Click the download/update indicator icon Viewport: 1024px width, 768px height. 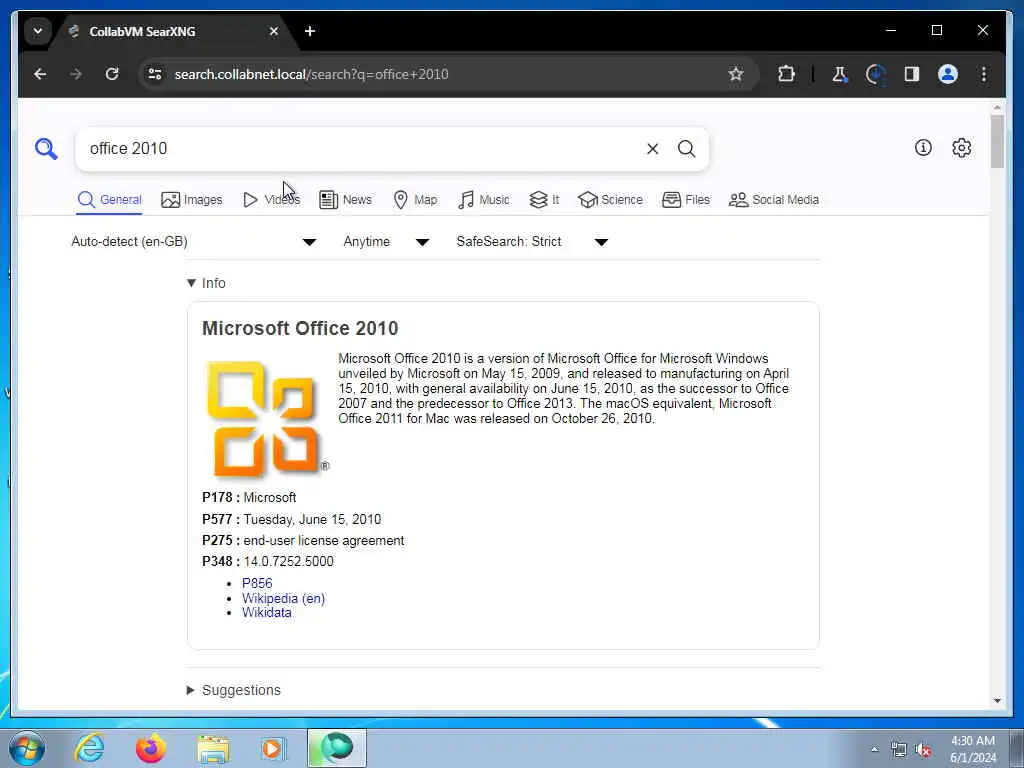tap(875, 74)
